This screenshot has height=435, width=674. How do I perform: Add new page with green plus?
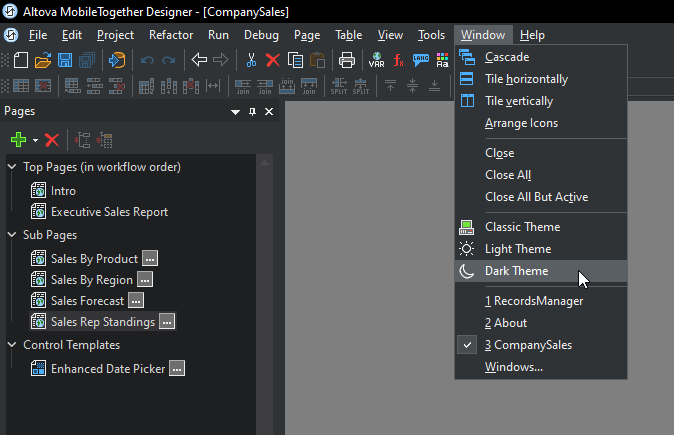pos(18,140)
